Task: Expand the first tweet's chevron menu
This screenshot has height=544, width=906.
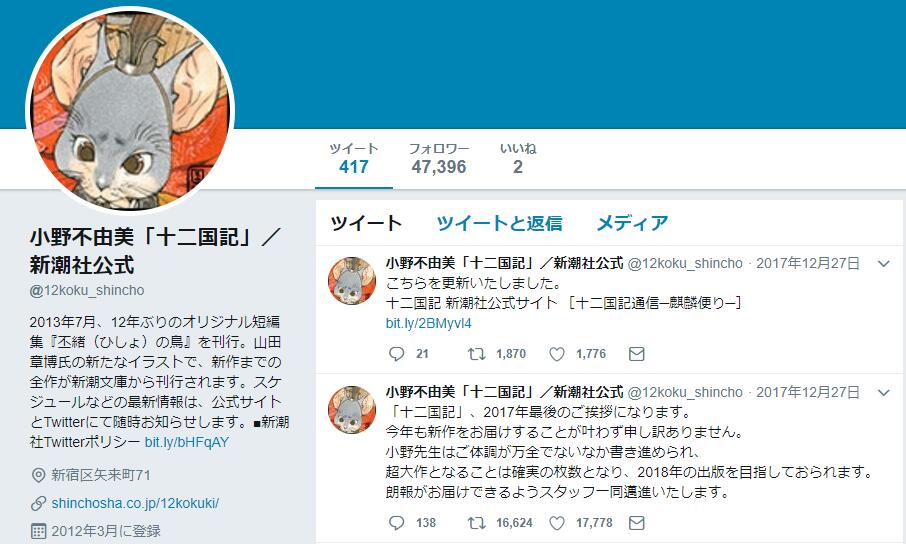Action: point(883,264)
